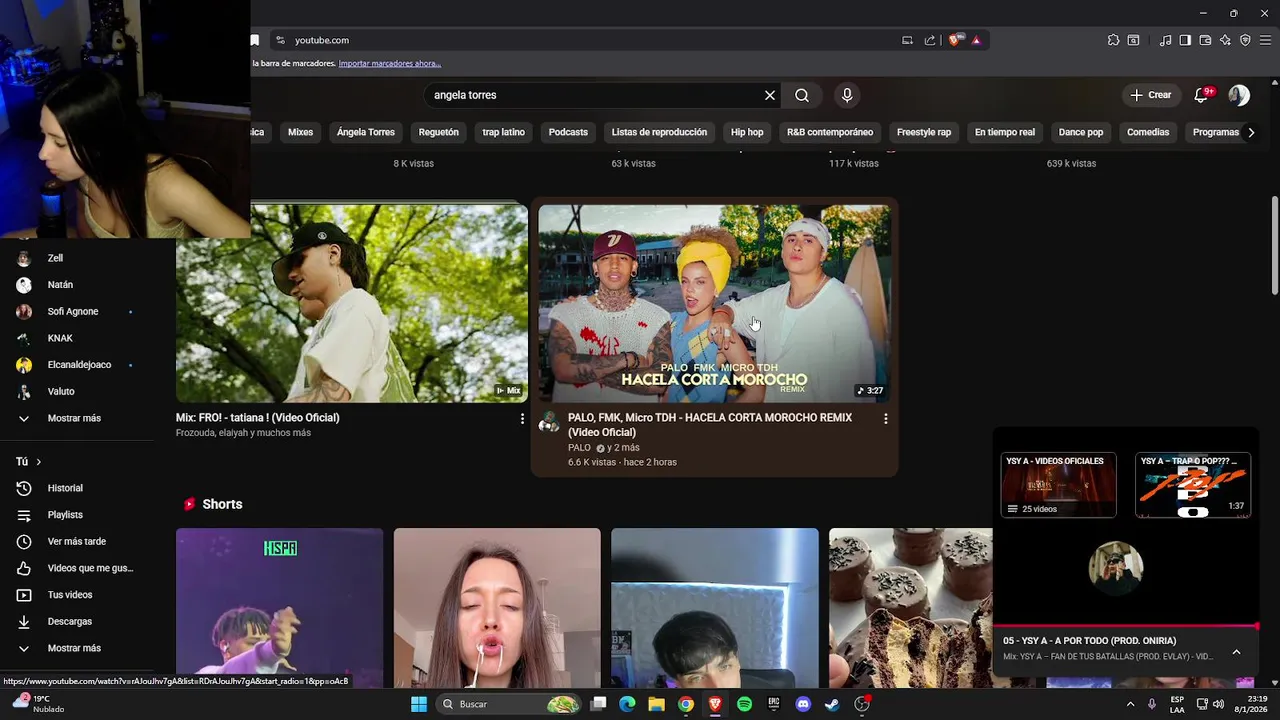
Task: Open Steam from the taskbar
Action: [x=832, y=704]
